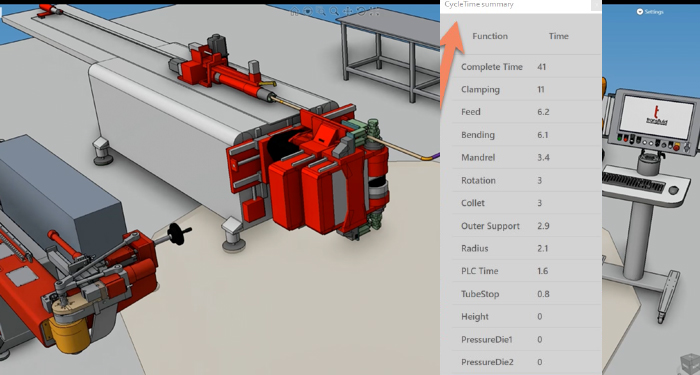
Task: Activate the rotate view tool
Action: pos(361,12)
